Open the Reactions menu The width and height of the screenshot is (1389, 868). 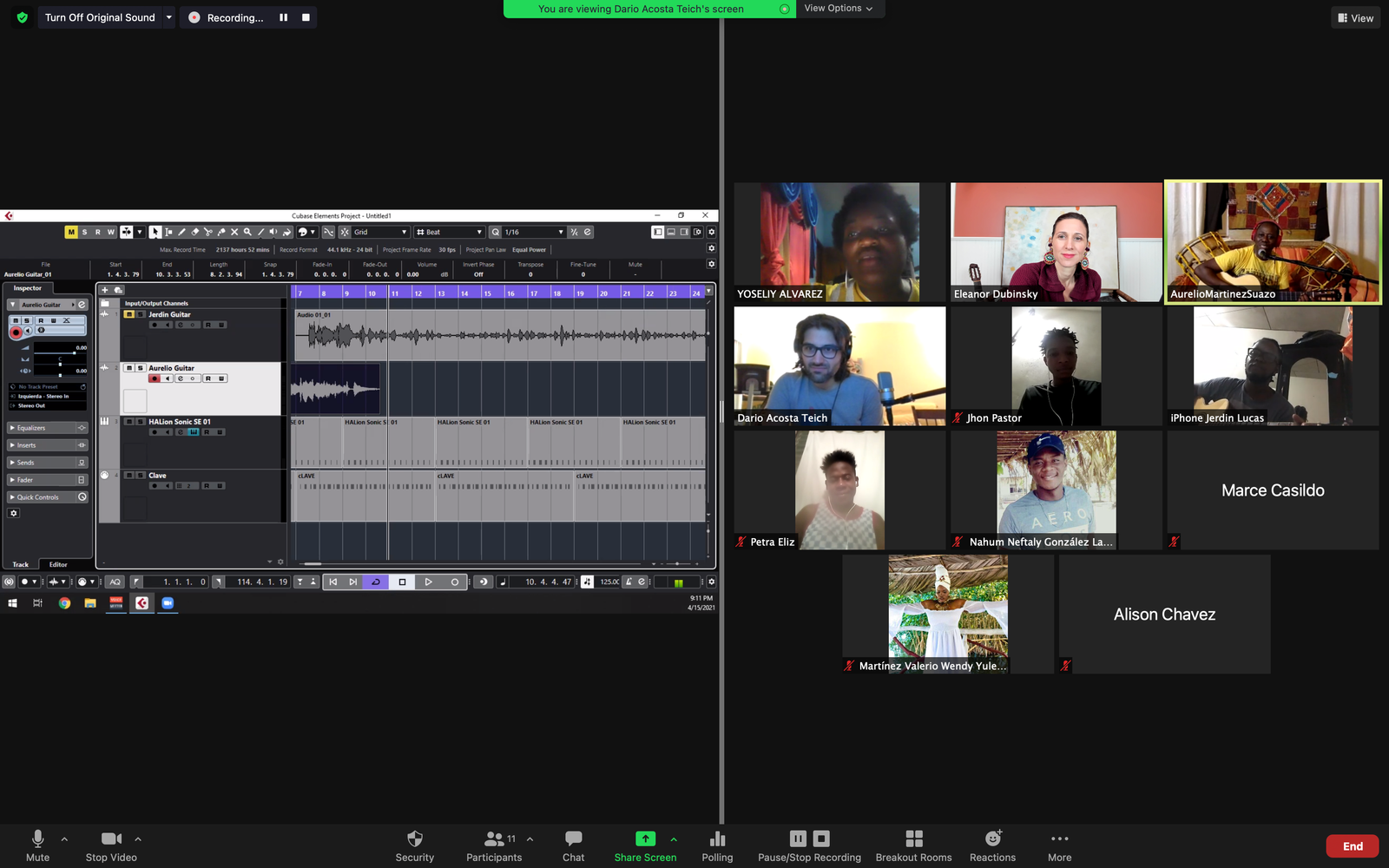(992, 838)
